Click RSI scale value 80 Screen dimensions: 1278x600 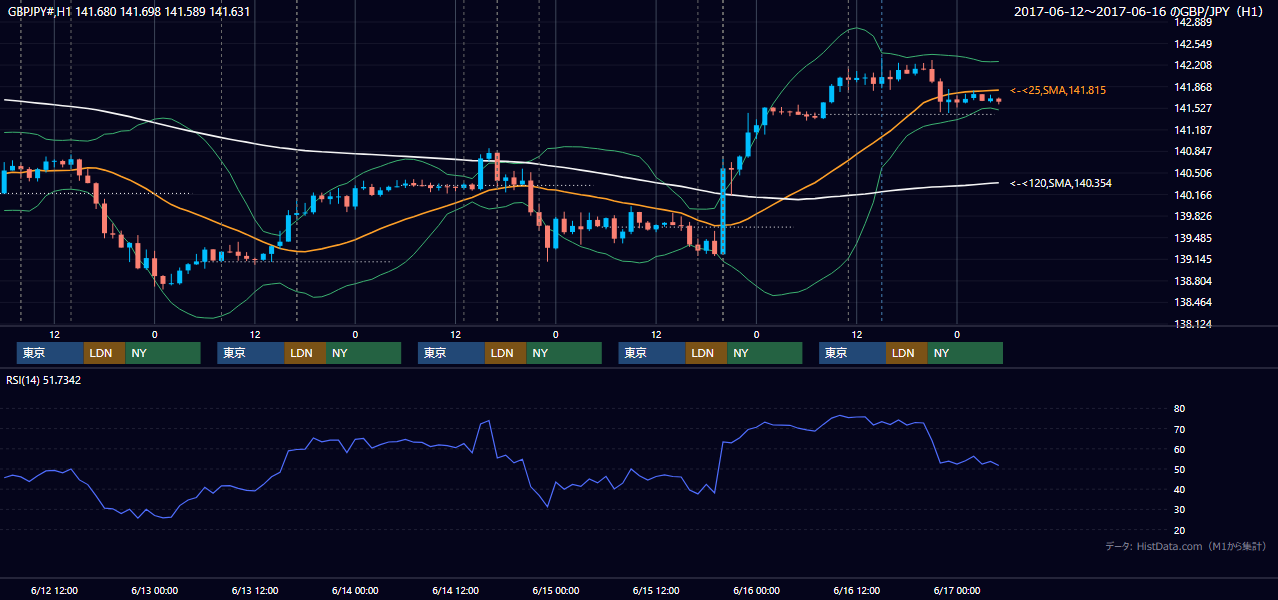pos(1180,409)
